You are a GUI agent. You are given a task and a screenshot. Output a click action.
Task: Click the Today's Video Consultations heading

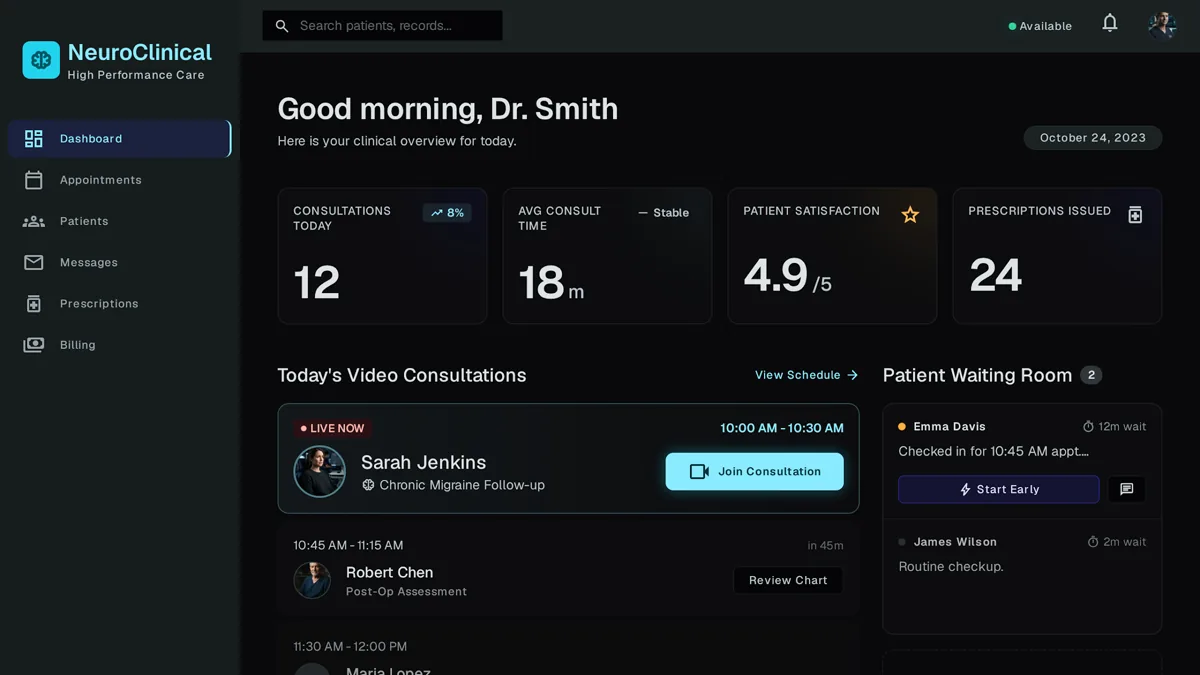402,375
